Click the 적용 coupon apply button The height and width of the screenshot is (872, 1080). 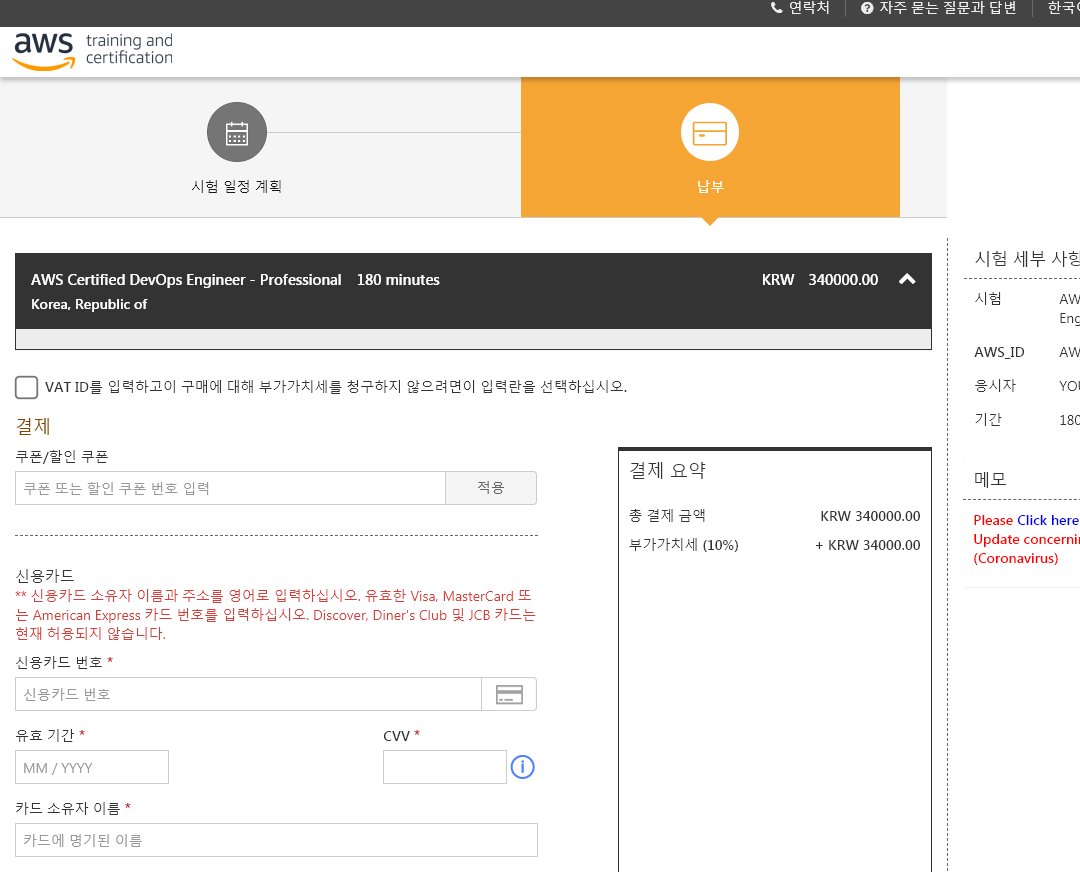[491, 488]
